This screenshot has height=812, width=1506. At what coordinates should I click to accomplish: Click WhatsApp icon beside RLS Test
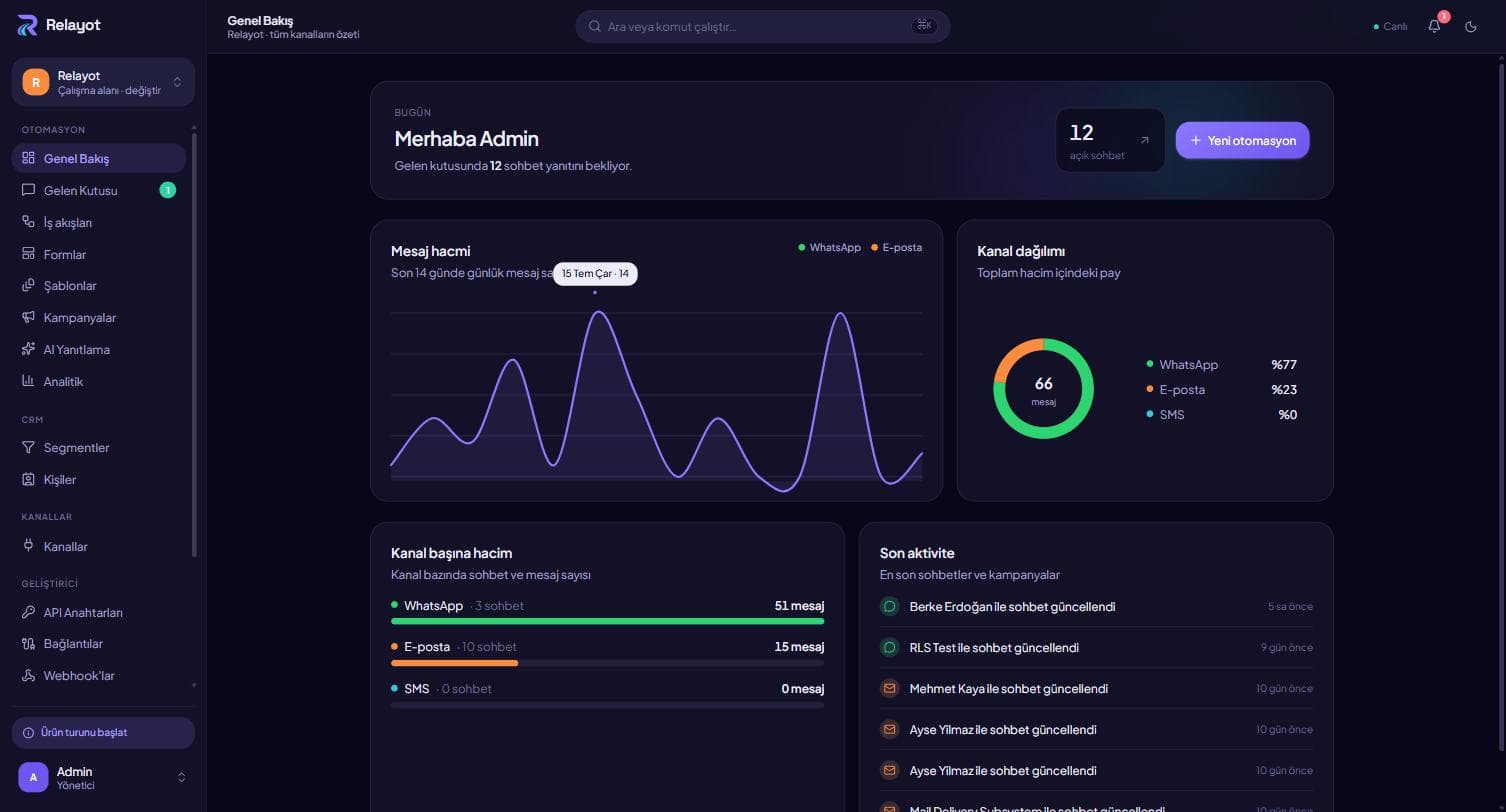[x=889, y=647]
